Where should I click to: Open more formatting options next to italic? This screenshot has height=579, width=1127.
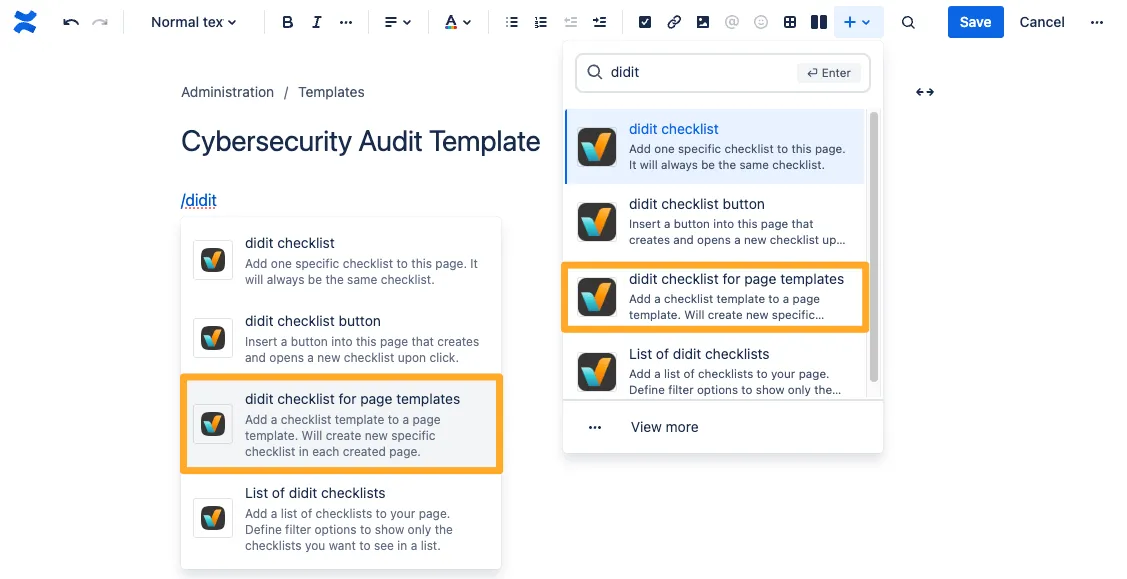point(346,22)
